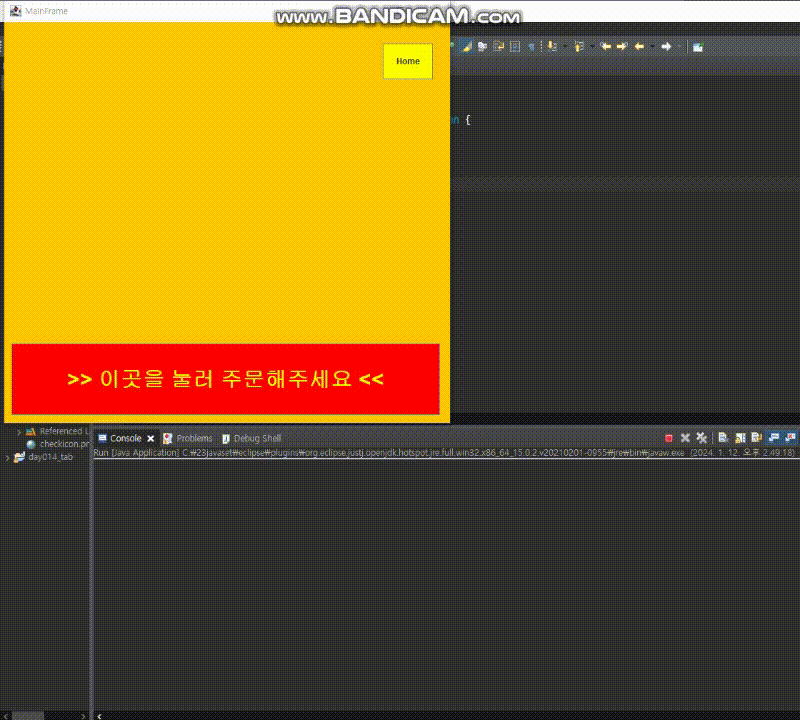Close the Console tab

tap(151, 438)
